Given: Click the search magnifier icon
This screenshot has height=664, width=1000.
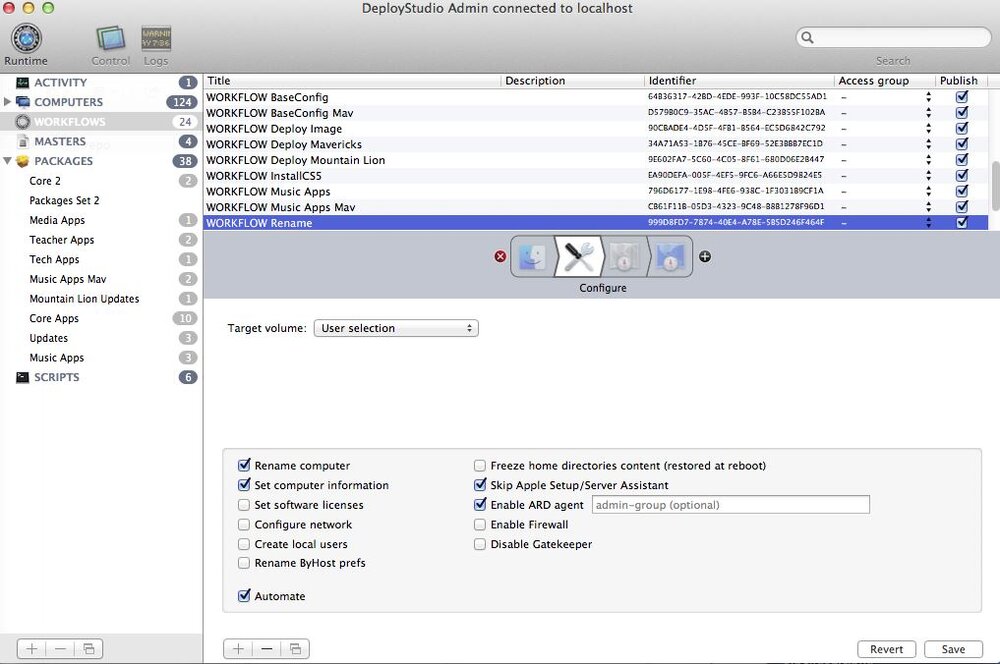Looking at the screenshot, I should (x=807, y=38).
